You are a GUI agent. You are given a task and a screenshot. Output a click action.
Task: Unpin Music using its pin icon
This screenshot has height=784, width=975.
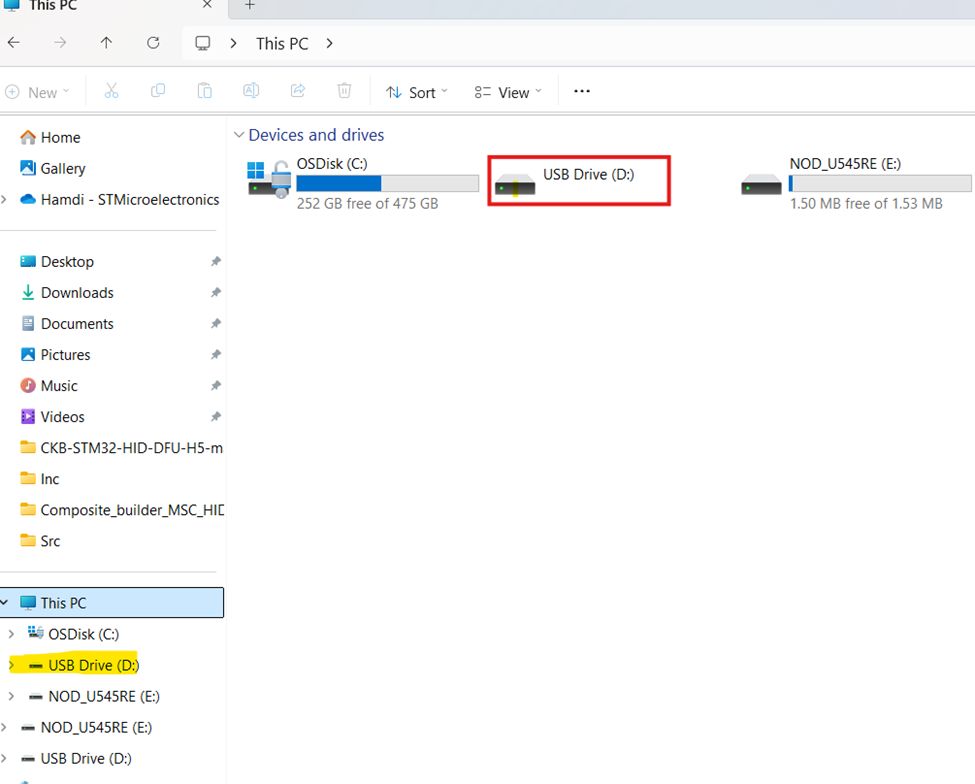[216, 386]
